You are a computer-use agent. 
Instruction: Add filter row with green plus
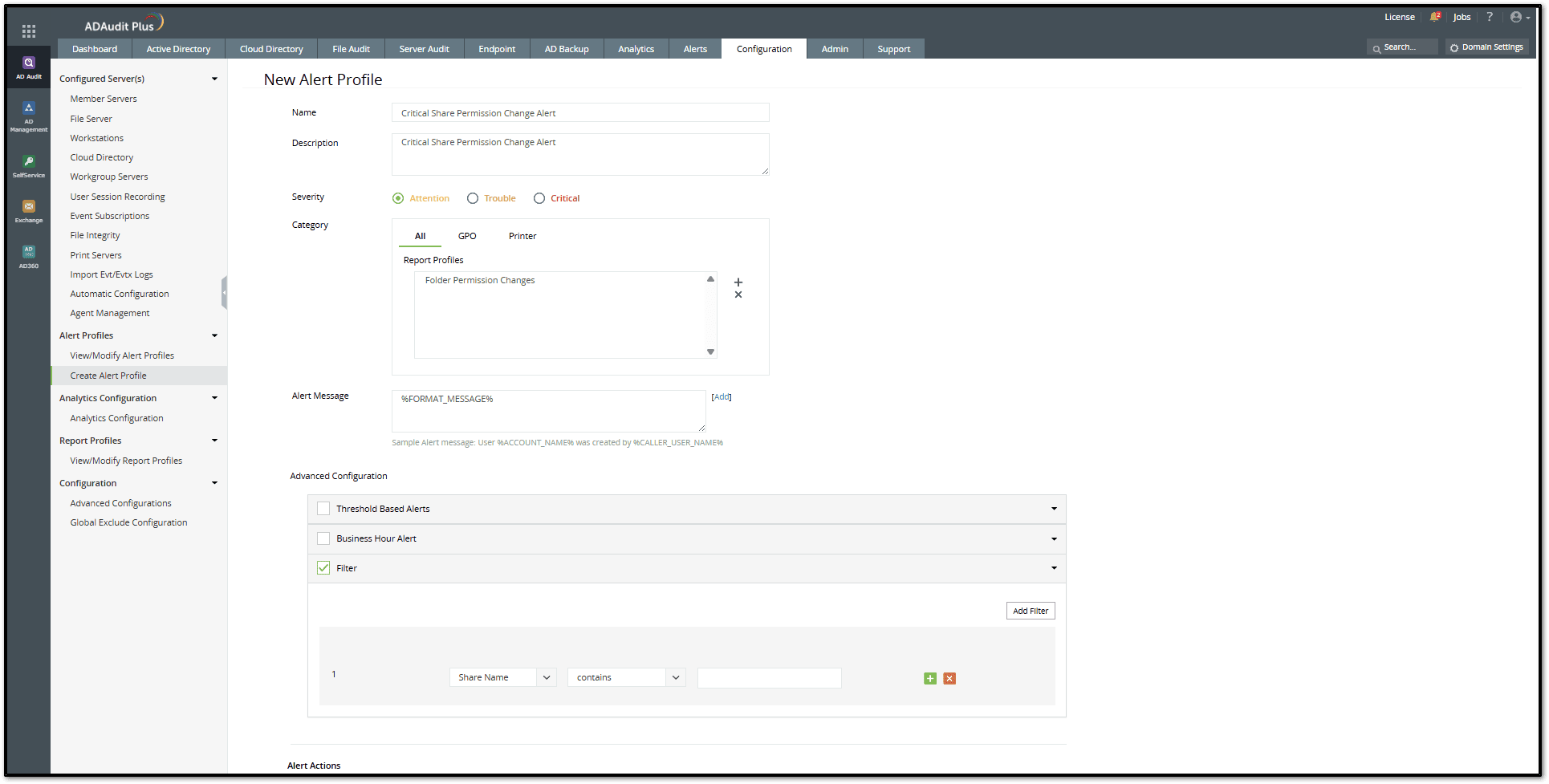pyautogui.click(x=930, y=679)
